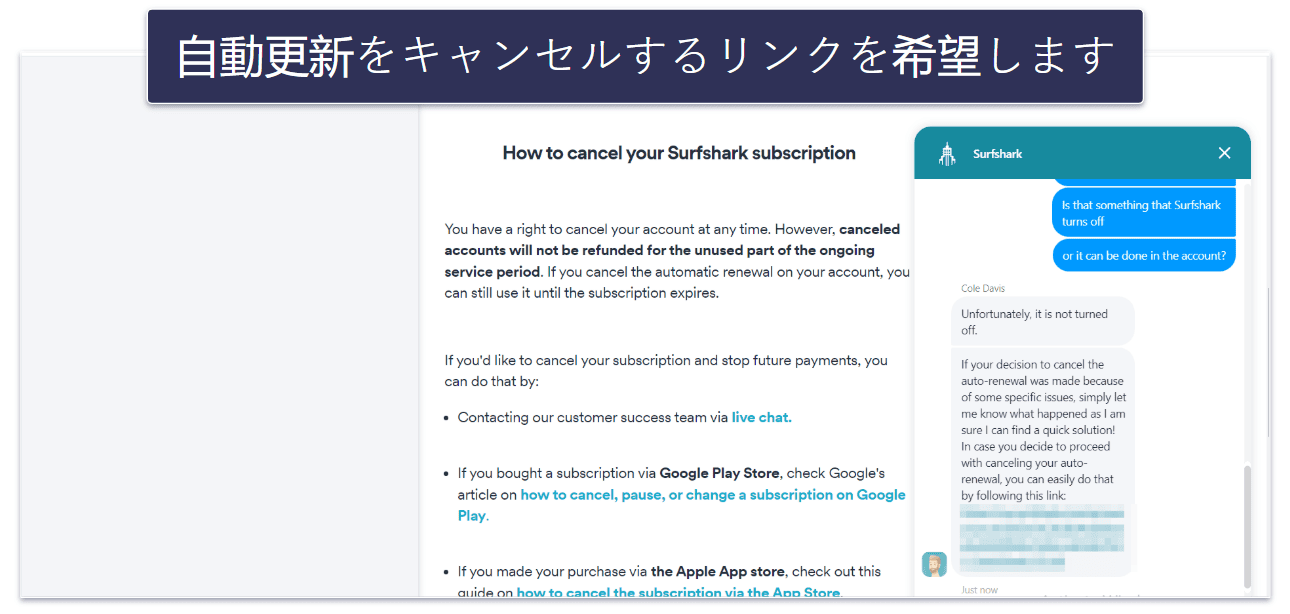Screen dimensions: 1290x614
Task: Click the 'Just now' timestamp
Action: click(x=981, y=590)
